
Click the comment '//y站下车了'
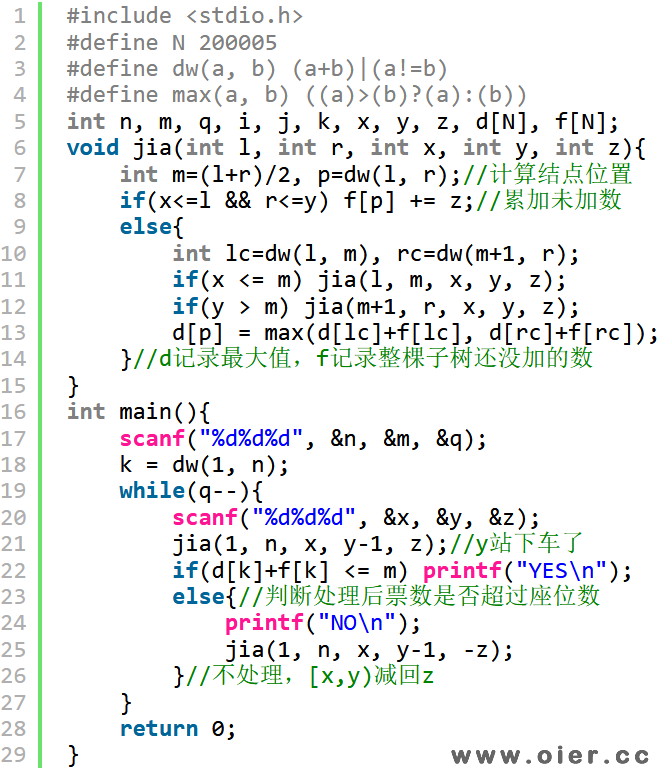pyautogui.click(x=516, y=544)
